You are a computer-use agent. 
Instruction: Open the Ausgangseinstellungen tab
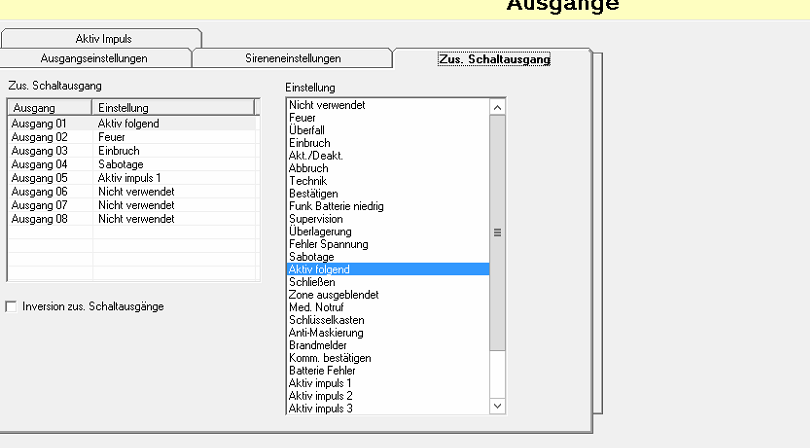click(x=94, y=58)
